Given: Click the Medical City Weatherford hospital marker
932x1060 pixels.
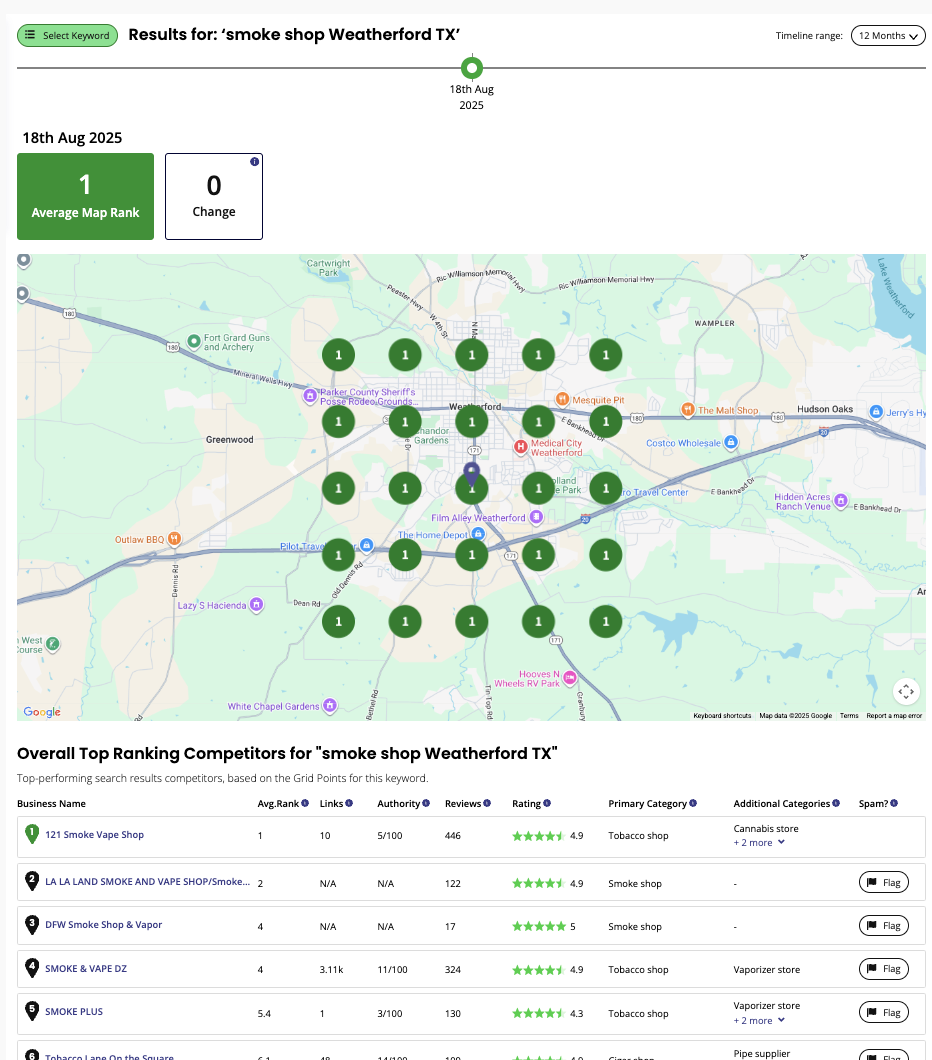Looking at the screenshot, I should pos(520,446).
